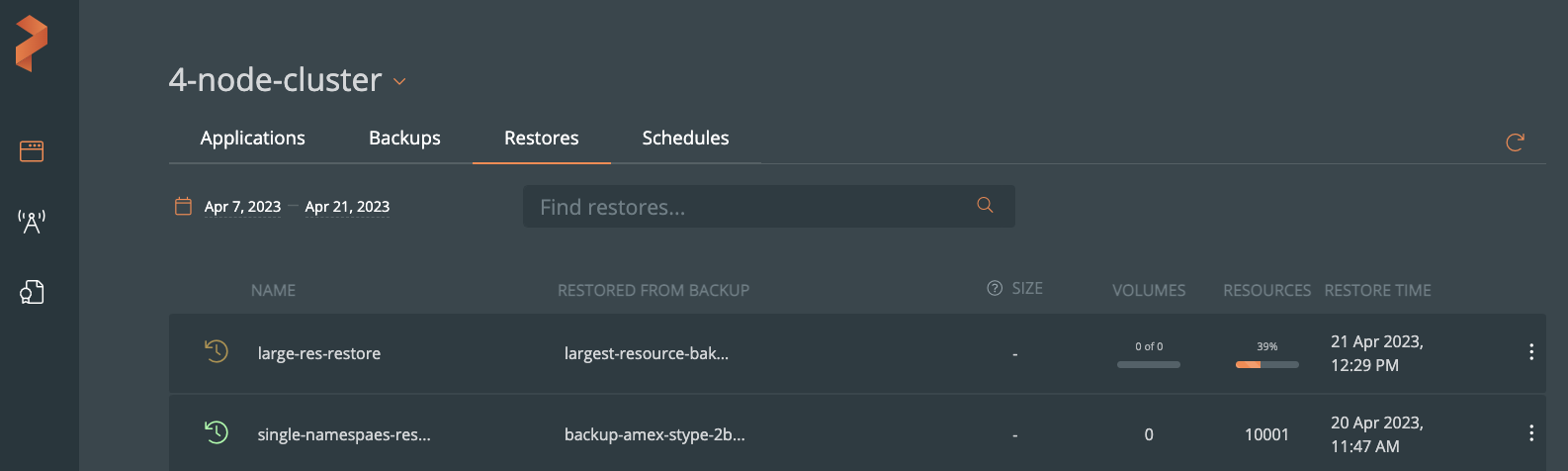Focus the Find restores search field
Screen dimensions: 1568x471
click(x=751, y=207)
